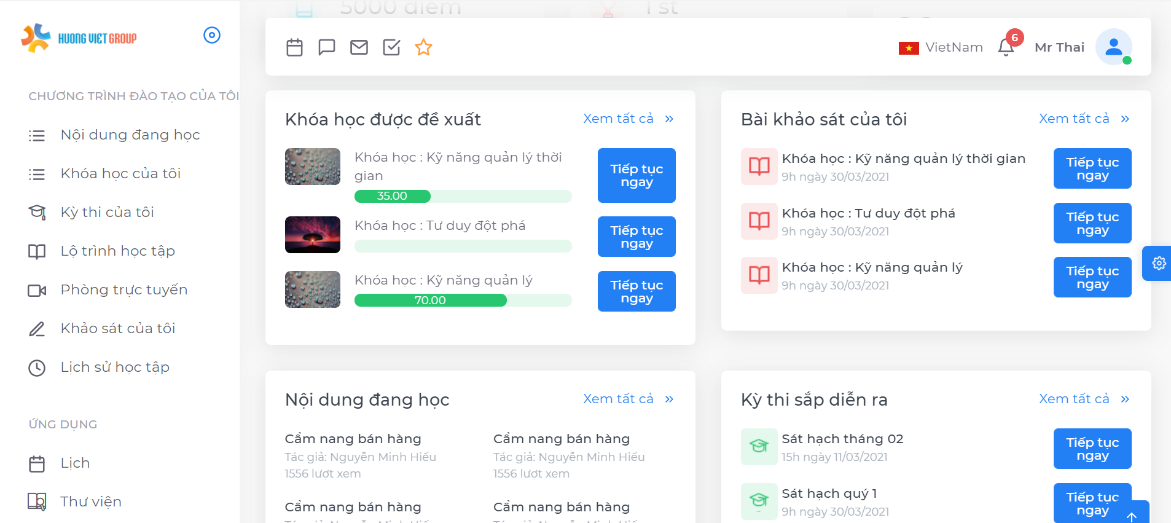Open Lộ trình học tập in sidebar
Screen dimensions: 1171x523
pyautogui.click(x=119, y=251)
